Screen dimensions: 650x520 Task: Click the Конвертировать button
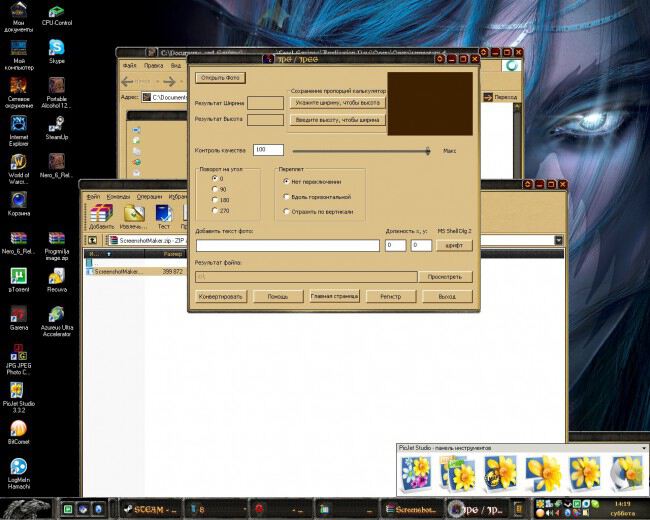point(221,296)
